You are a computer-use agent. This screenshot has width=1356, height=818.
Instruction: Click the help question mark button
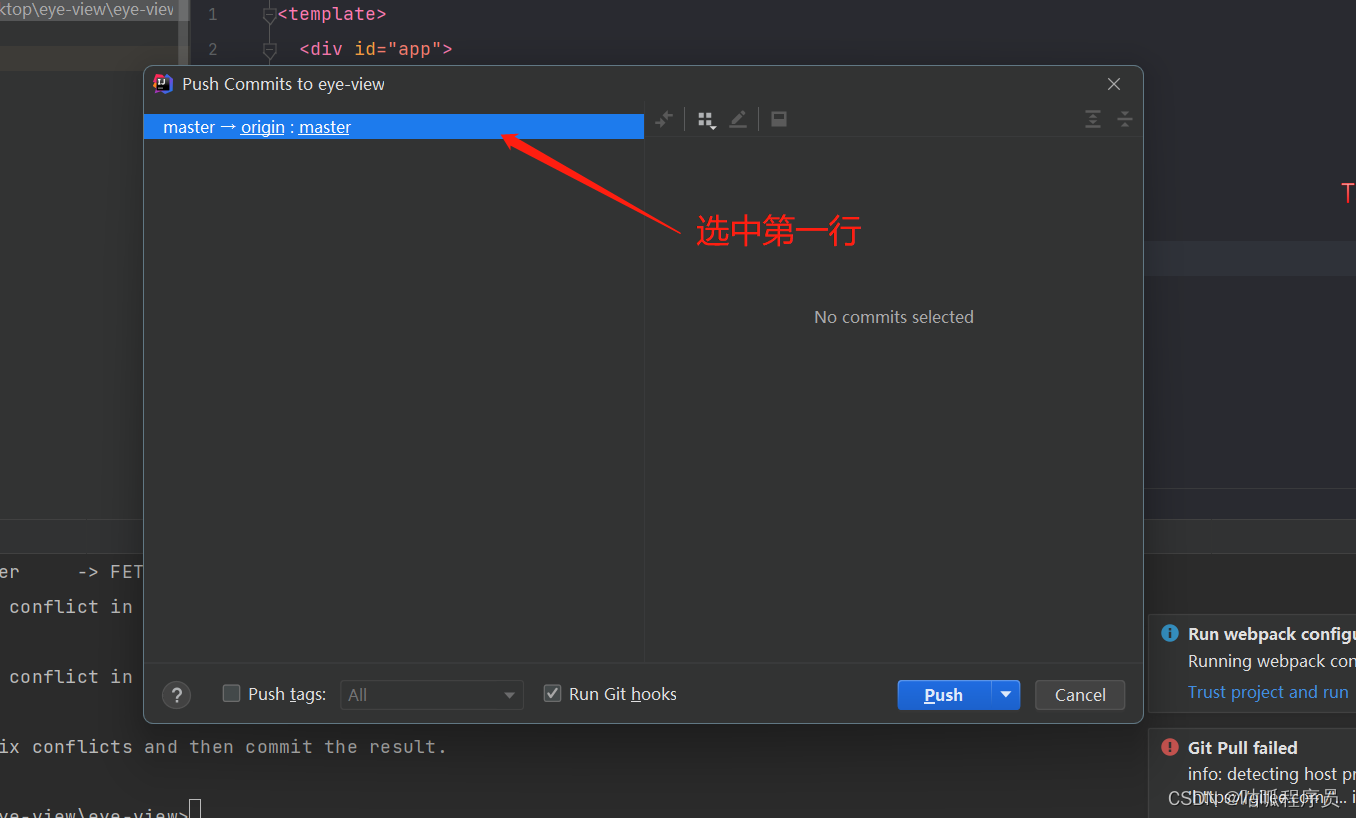click(176, 695)
